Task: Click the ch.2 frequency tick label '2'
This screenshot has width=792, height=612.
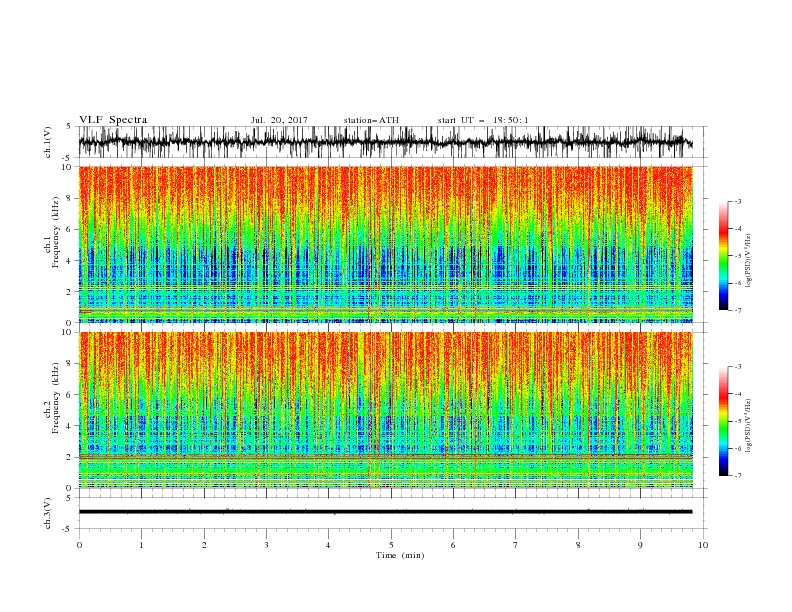Action: point(70,457)
